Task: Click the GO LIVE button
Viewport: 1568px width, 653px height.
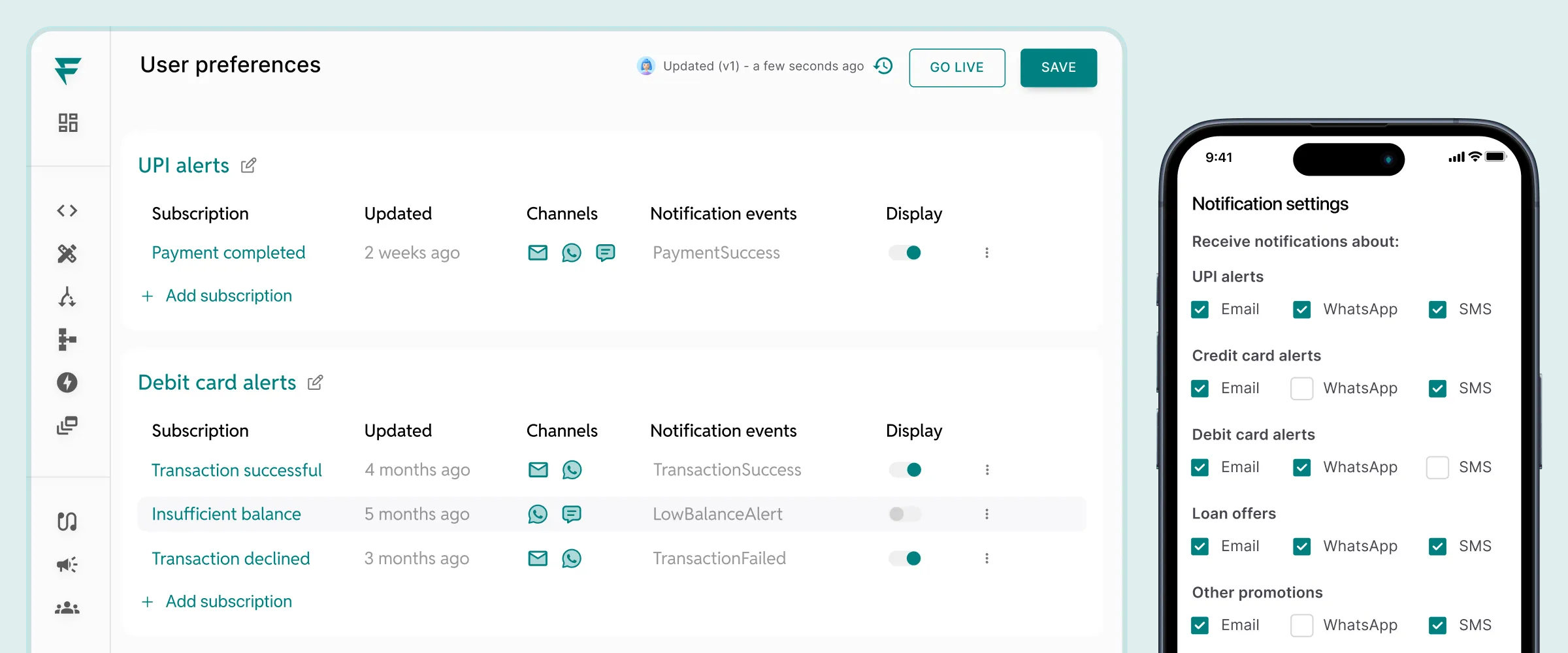Action: pyautogui.click(x=956, y=67)
